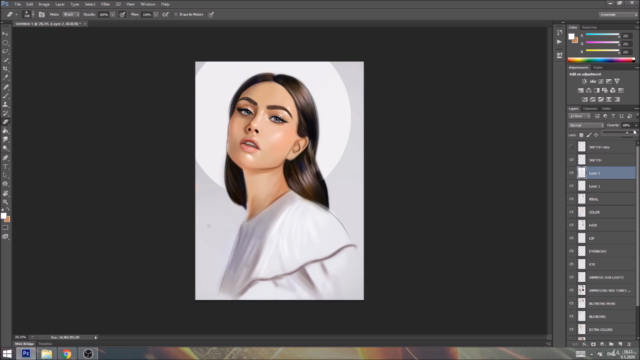Select the Eraser tool in toolbox
The width and height of the screenshot is (640, 360).
tap(5, 122)
